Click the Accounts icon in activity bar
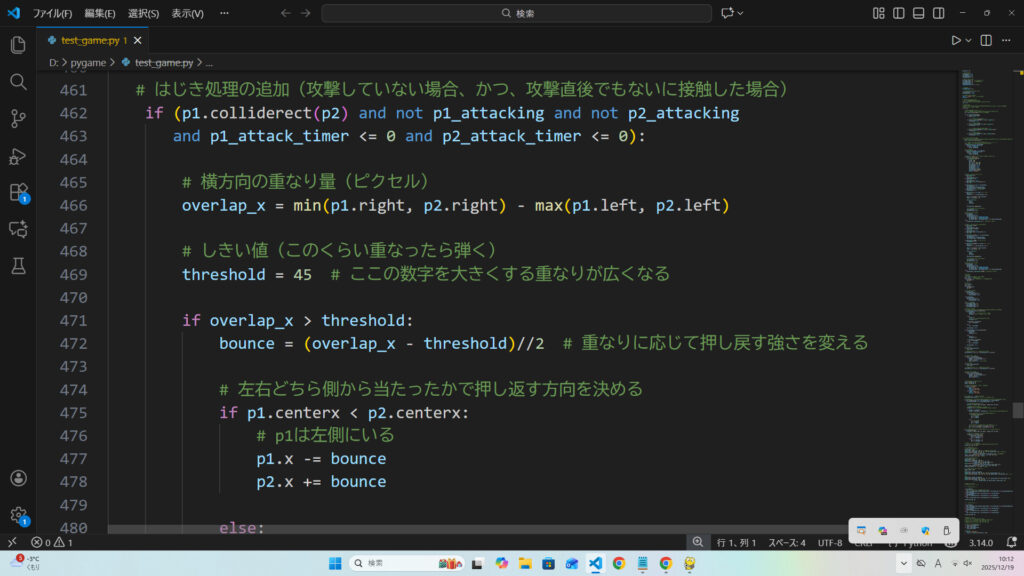This screenshot has height=576, width=1024. coord(18,479)
